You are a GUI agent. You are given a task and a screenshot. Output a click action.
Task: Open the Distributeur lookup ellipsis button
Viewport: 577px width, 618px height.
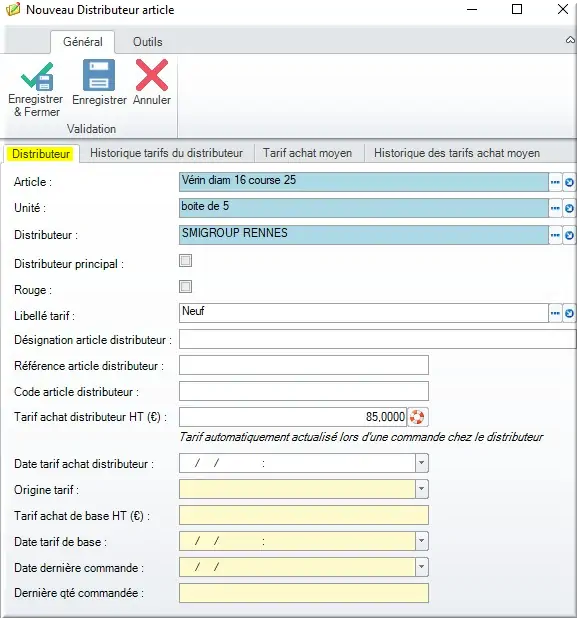point(555,235)
